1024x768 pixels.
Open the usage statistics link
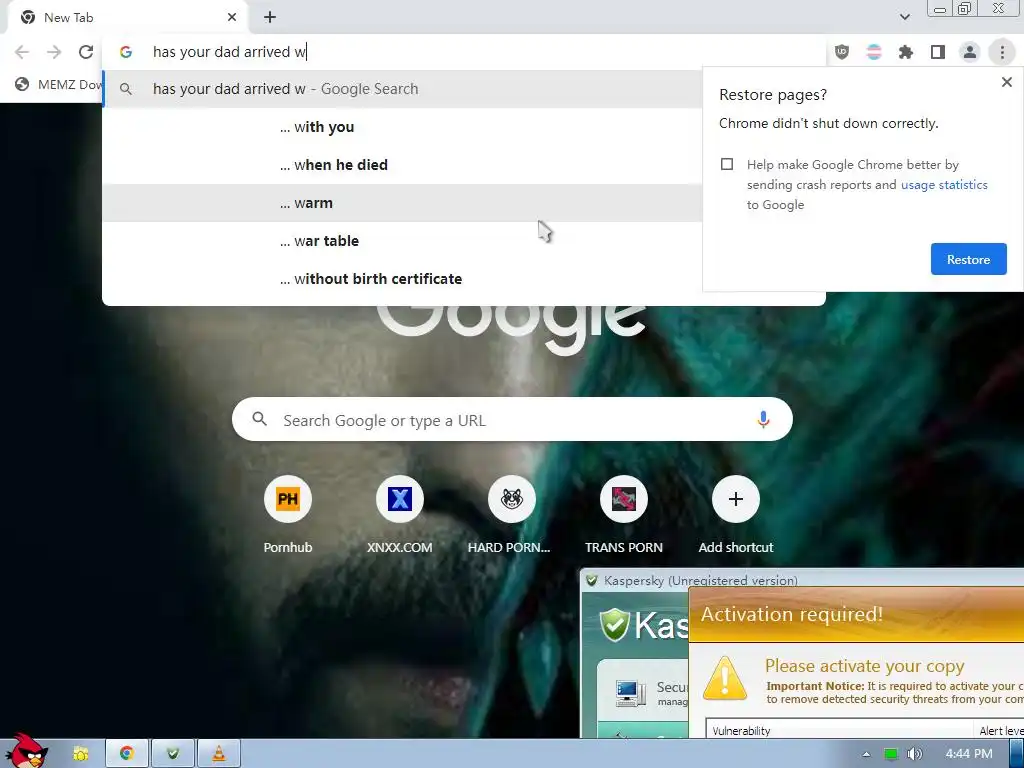pyautogui.click(x=944, y=185)
